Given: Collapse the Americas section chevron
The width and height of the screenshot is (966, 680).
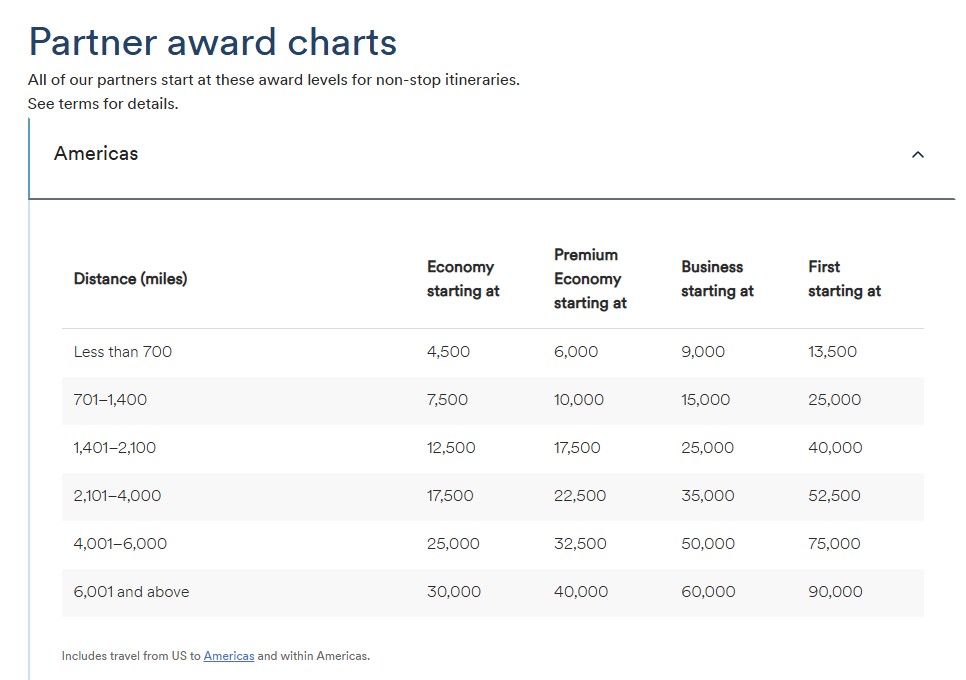Looking at the screenshot, I should point(917,155).
